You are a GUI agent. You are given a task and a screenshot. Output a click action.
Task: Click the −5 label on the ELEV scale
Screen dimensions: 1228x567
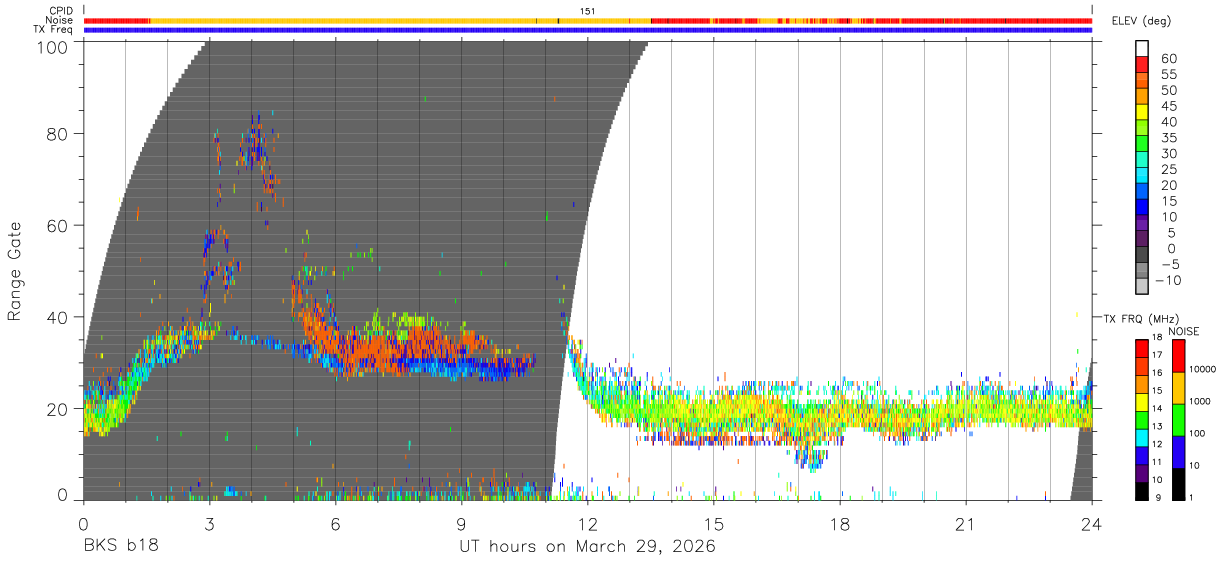[1169, 264]
